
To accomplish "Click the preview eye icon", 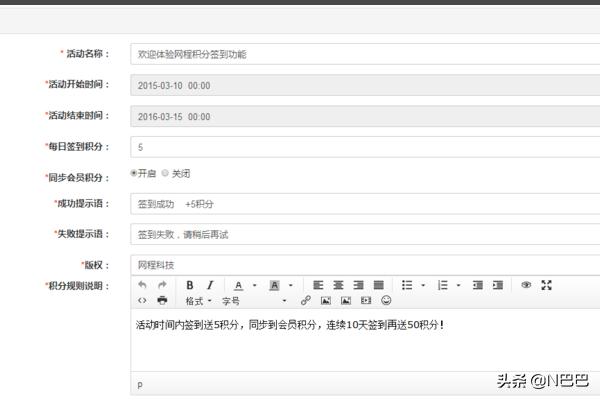I will pyautogui.click(x=526, y=285).
